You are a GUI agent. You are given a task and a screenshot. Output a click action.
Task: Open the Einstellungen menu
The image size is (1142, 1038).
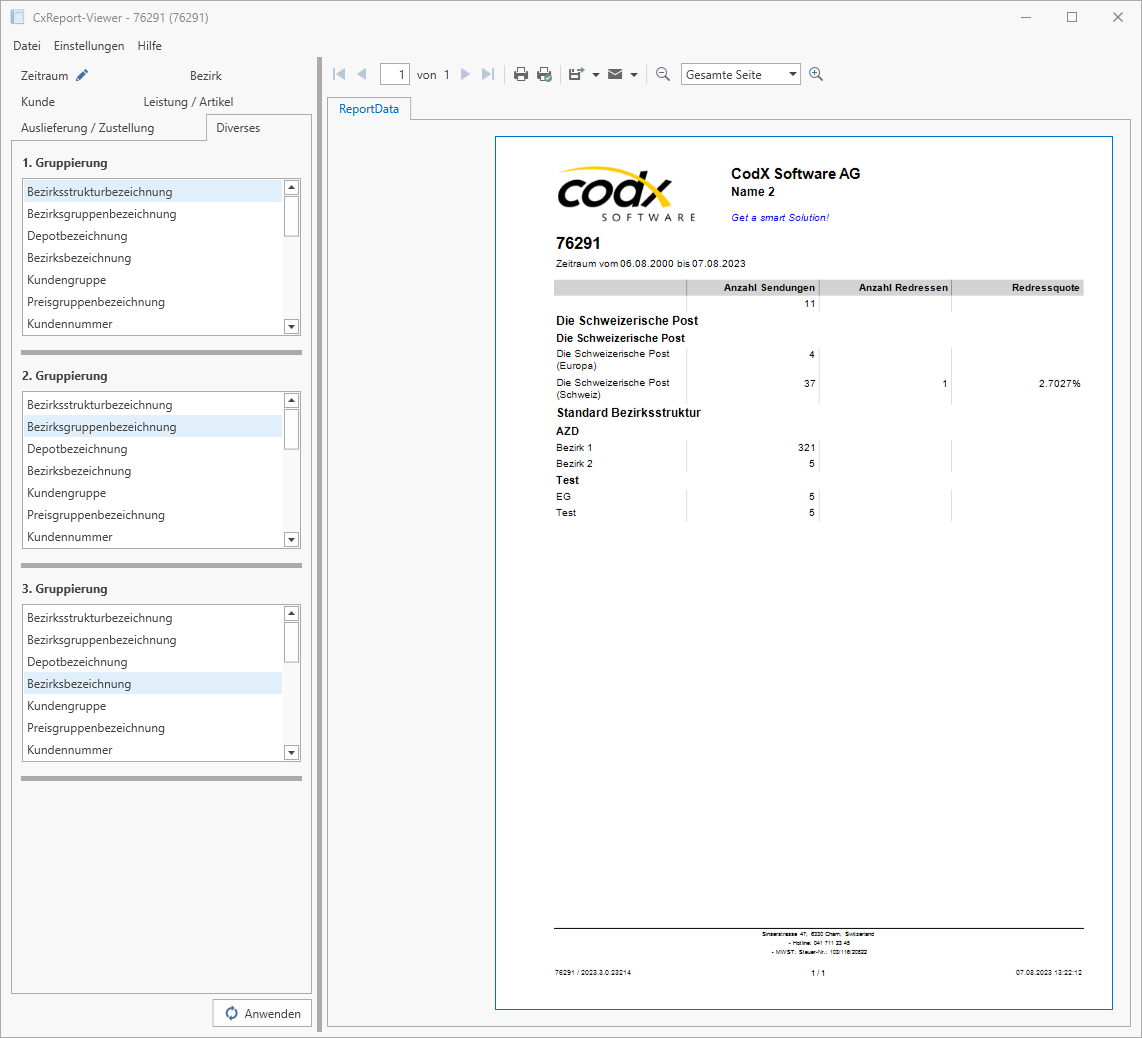89,46
